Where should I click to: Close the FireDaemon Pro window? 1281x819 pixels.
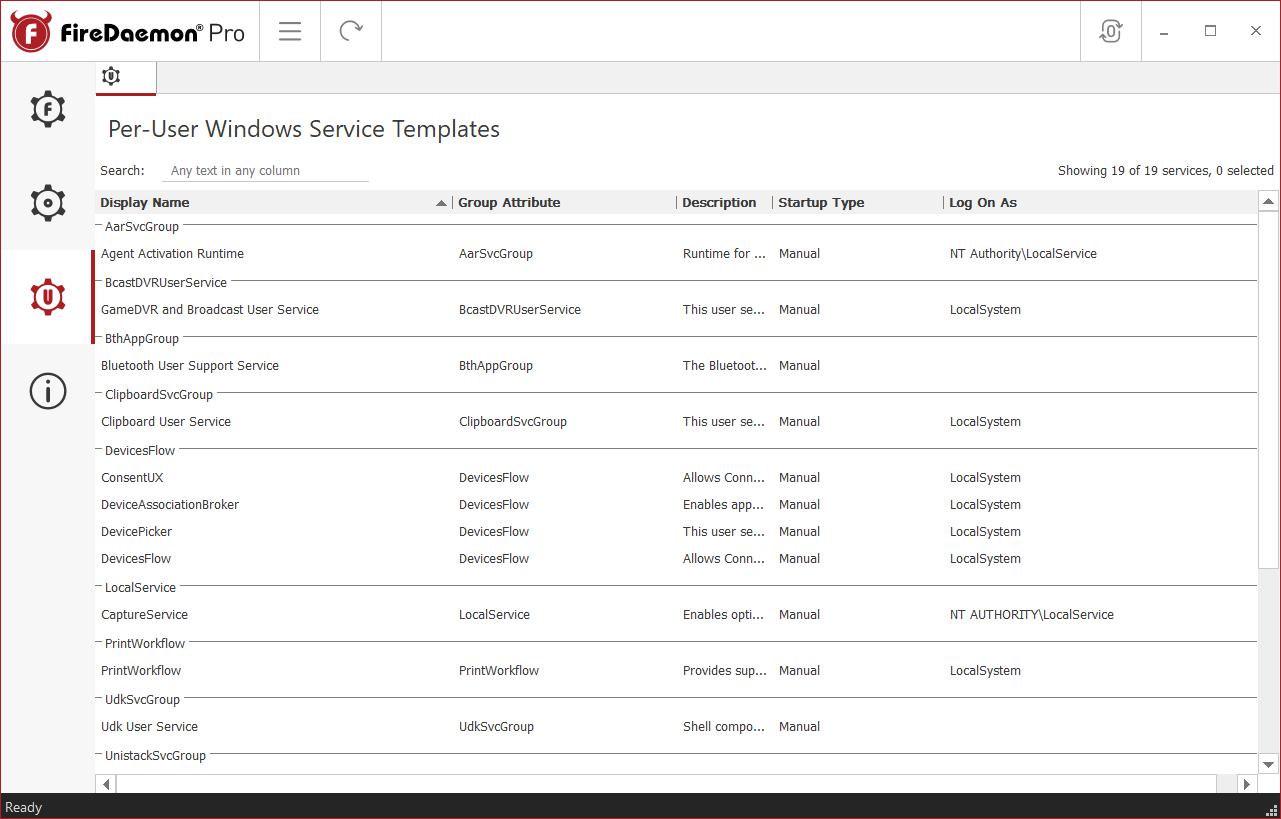(1256, 31)
